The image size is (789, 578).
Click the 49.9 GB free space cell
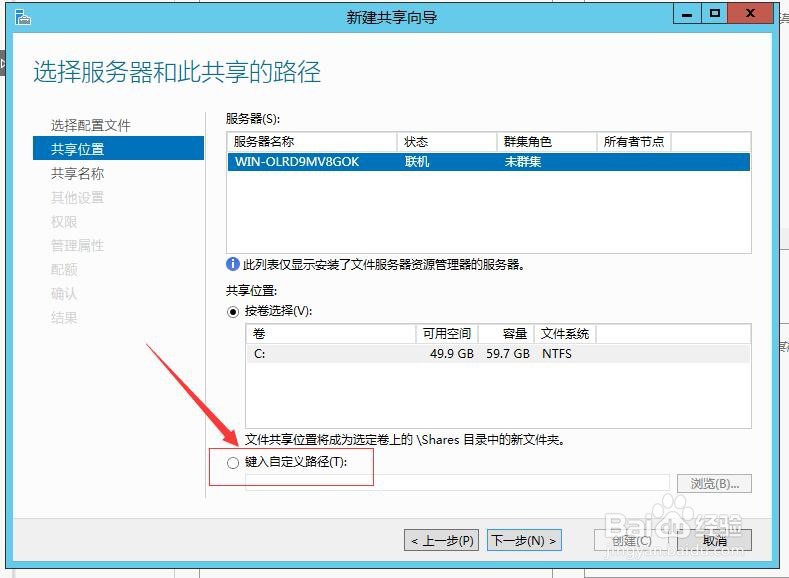click(452, 354)
